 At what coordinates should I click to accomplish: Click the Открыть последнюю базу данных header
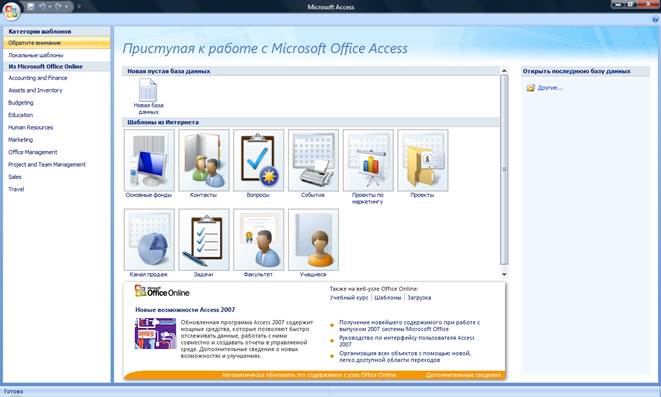577,71
